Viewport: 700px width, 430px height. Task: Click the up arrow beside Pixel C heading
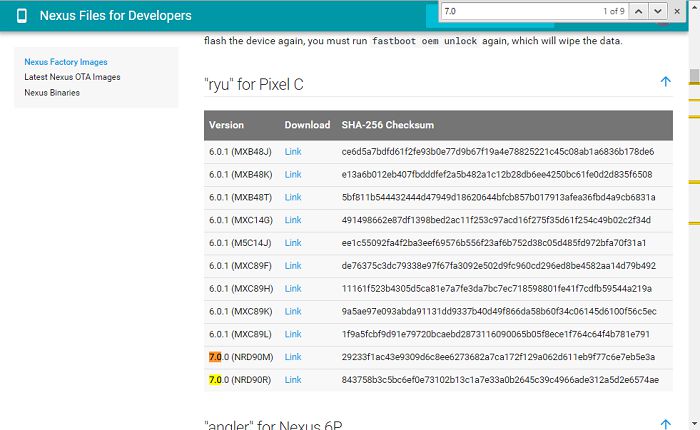[x=666, y=82]
